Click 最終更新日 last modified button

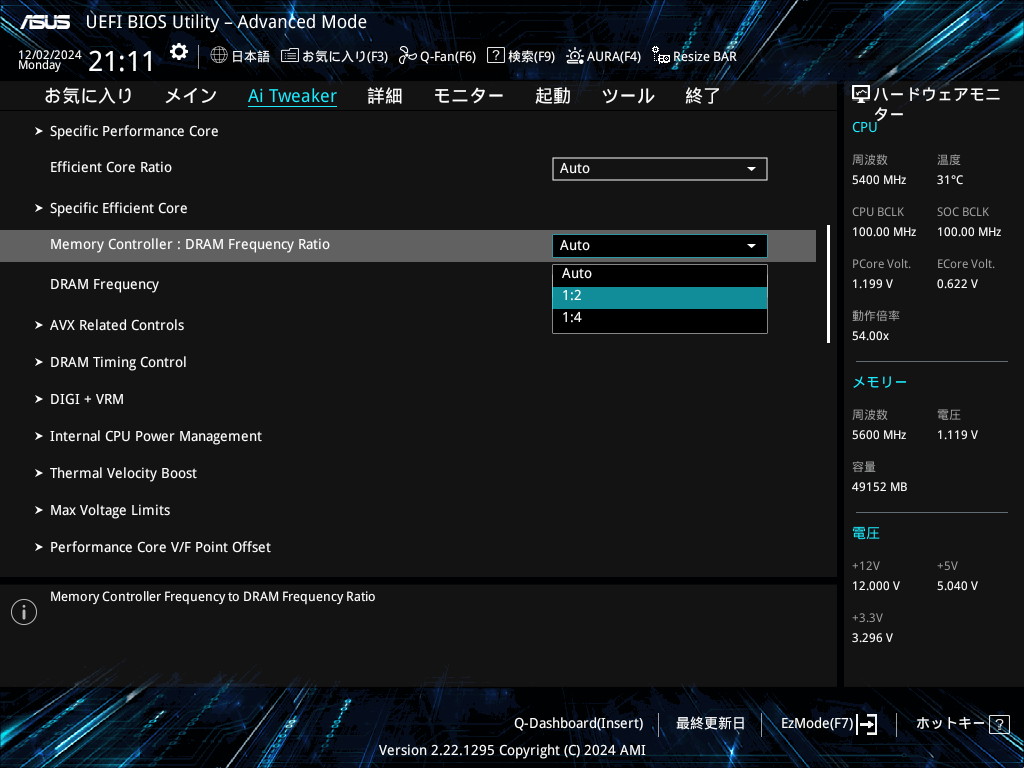(x=710, y=723)
